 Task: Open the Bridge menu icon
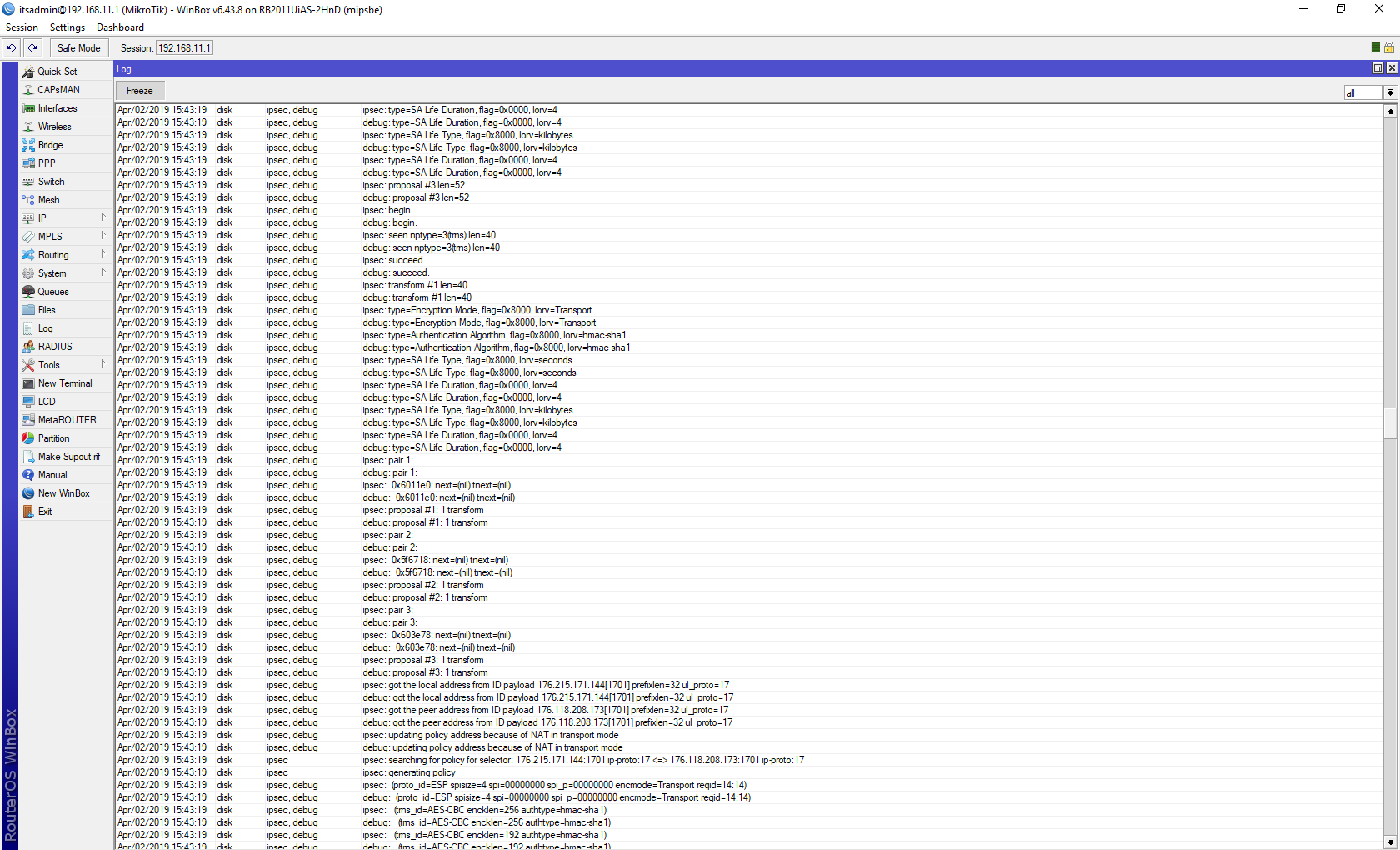(x=28, y=145)
